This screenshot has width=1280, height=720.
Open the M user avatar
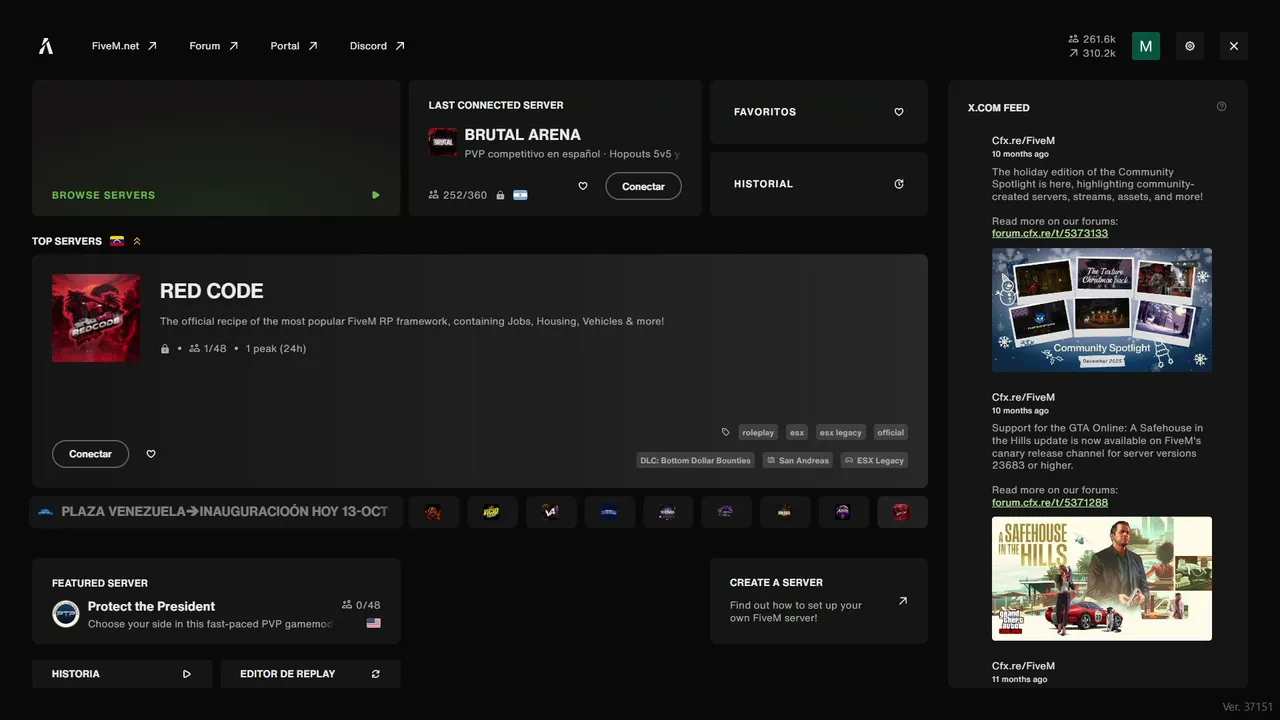tap(1146, 46)
